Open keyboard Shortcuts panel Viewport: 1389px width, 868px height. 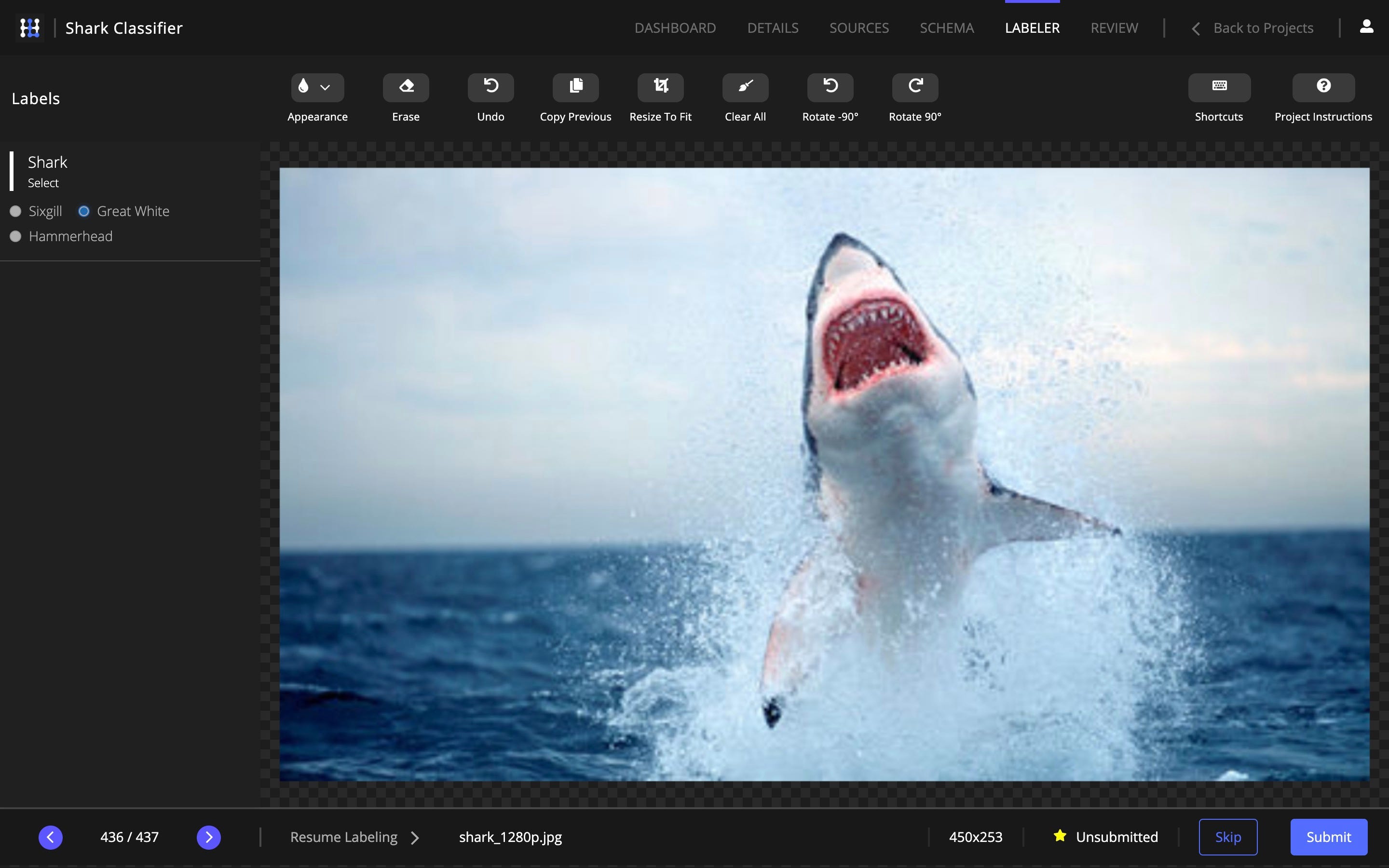click(1219, 87)
